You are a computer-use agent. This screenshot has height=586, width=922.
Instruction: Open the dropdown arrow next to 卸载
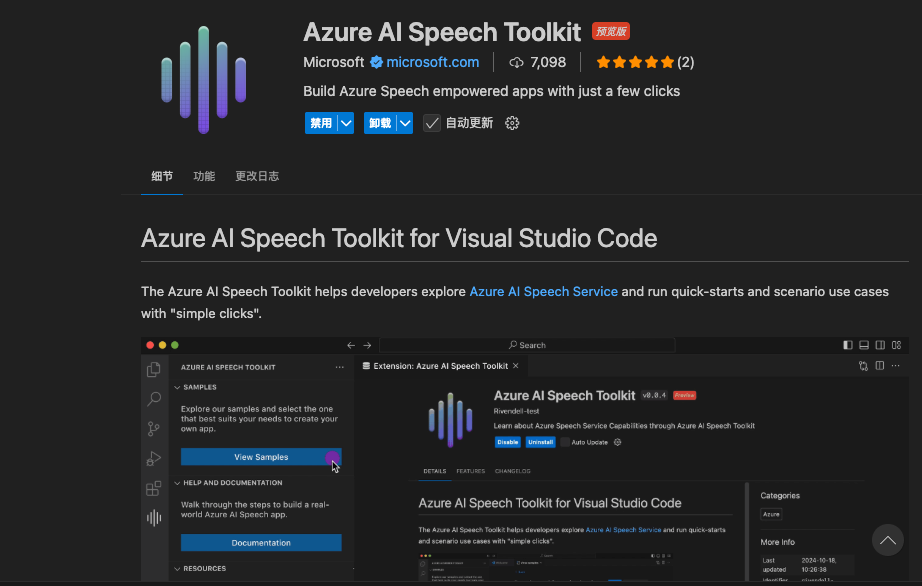[x=404, y=123]
